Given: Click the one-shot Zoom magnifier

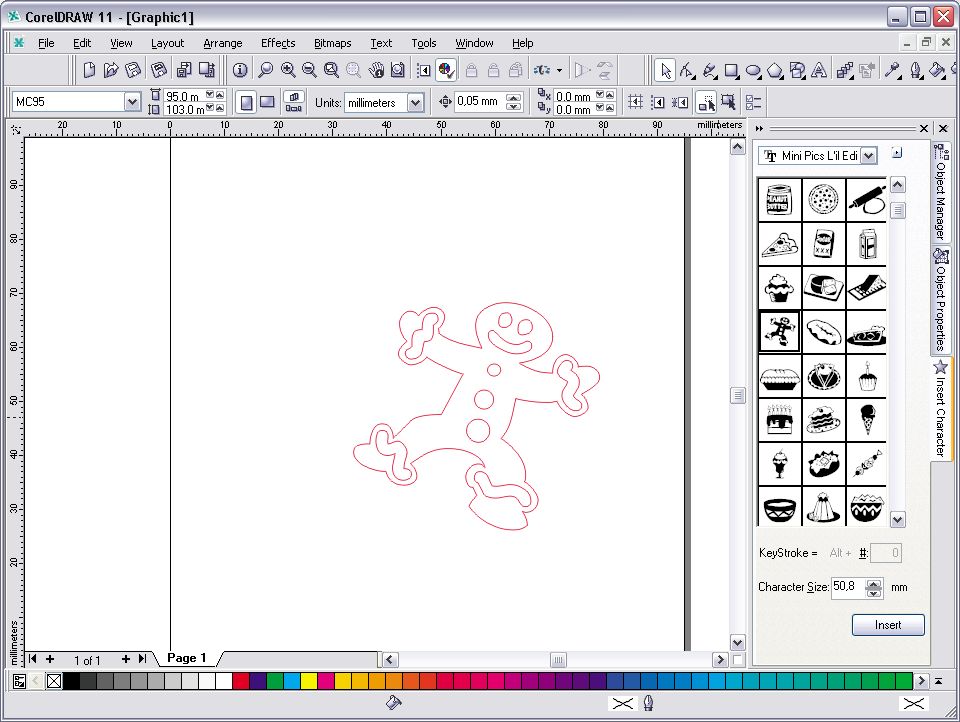Looking at the screenshot, I should 265,70.
